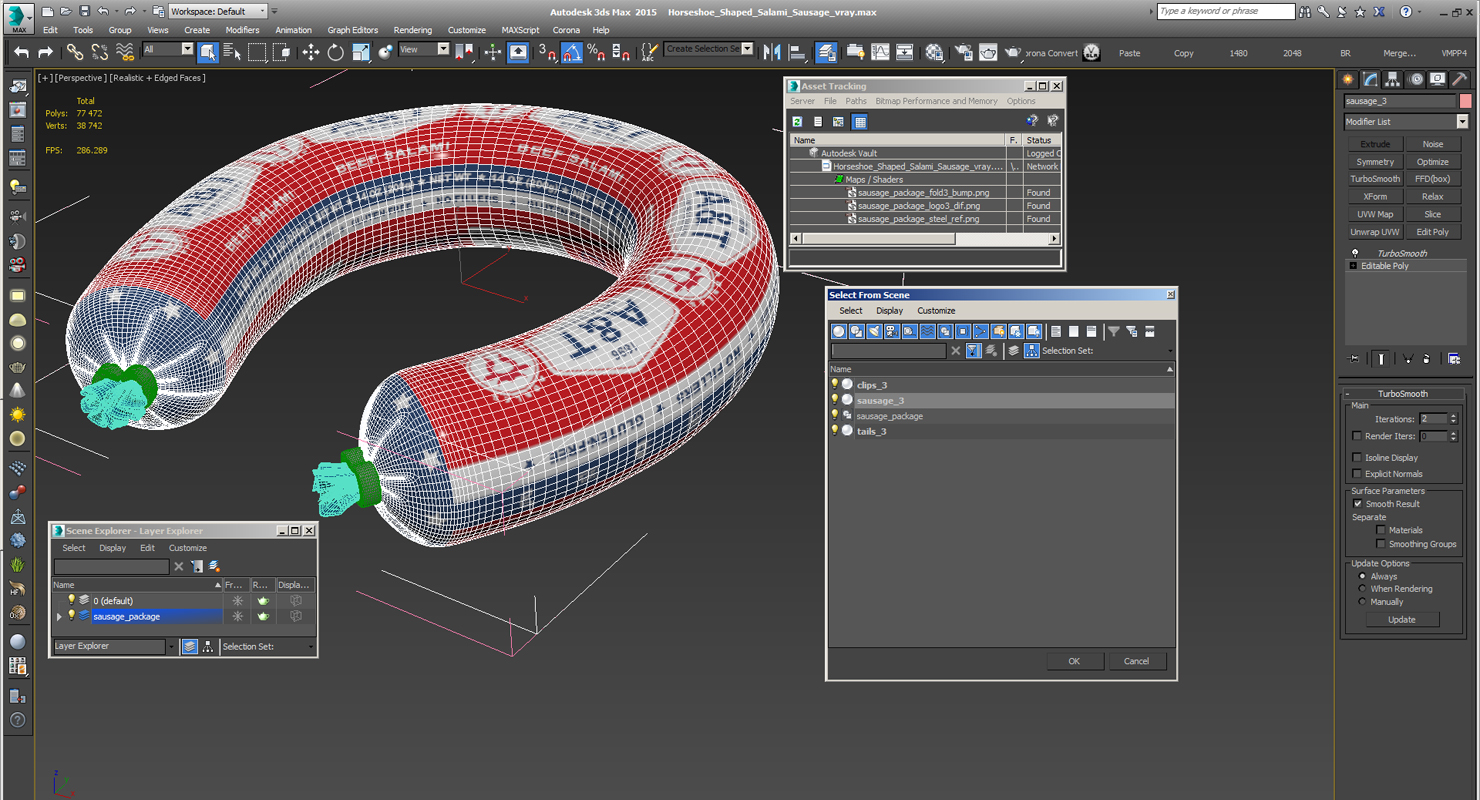Toggle visibility bulb of clips_3 row
Image resolution: width=1480 pixels, height=800 pixels.
[835, 384]
